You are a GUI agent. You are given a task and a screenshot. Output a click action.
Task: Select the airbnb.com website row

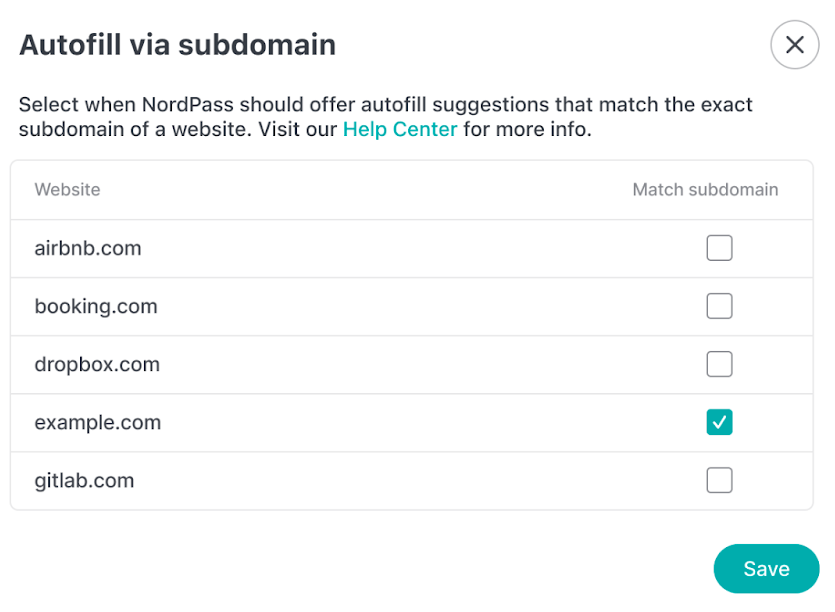click(88, 248)
